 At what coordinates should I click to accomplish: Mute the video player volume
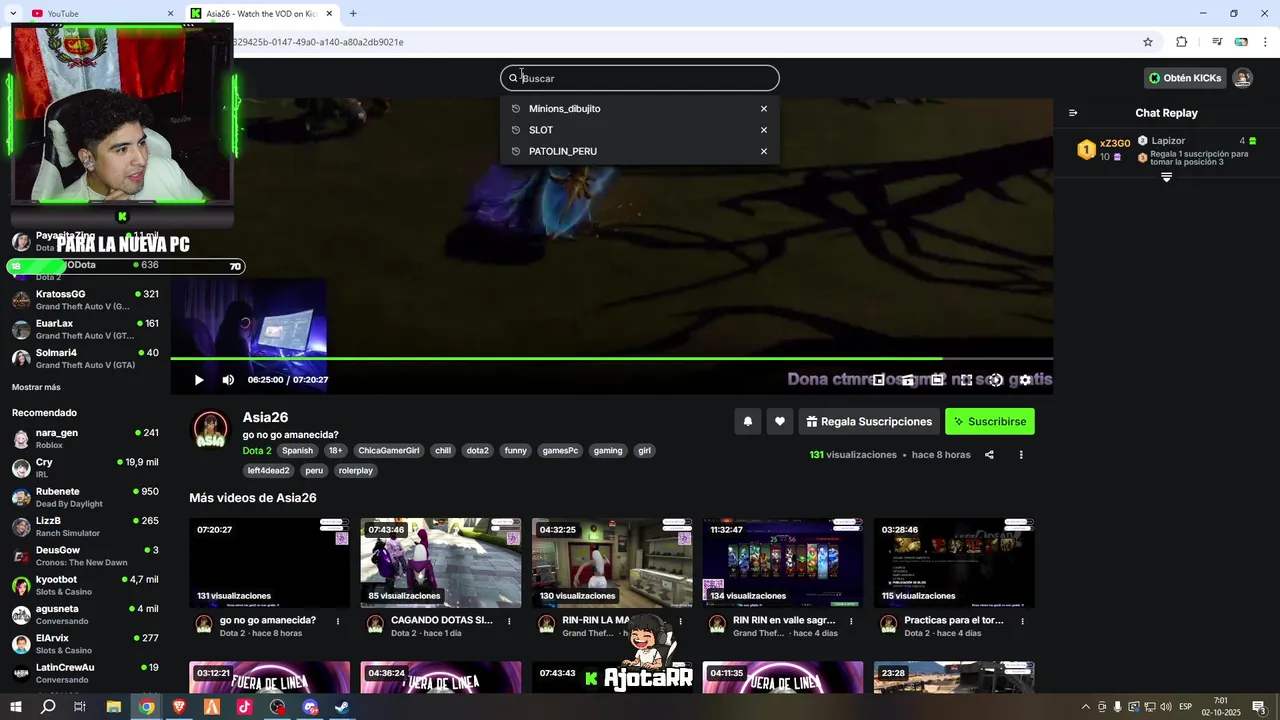[228, 380]
